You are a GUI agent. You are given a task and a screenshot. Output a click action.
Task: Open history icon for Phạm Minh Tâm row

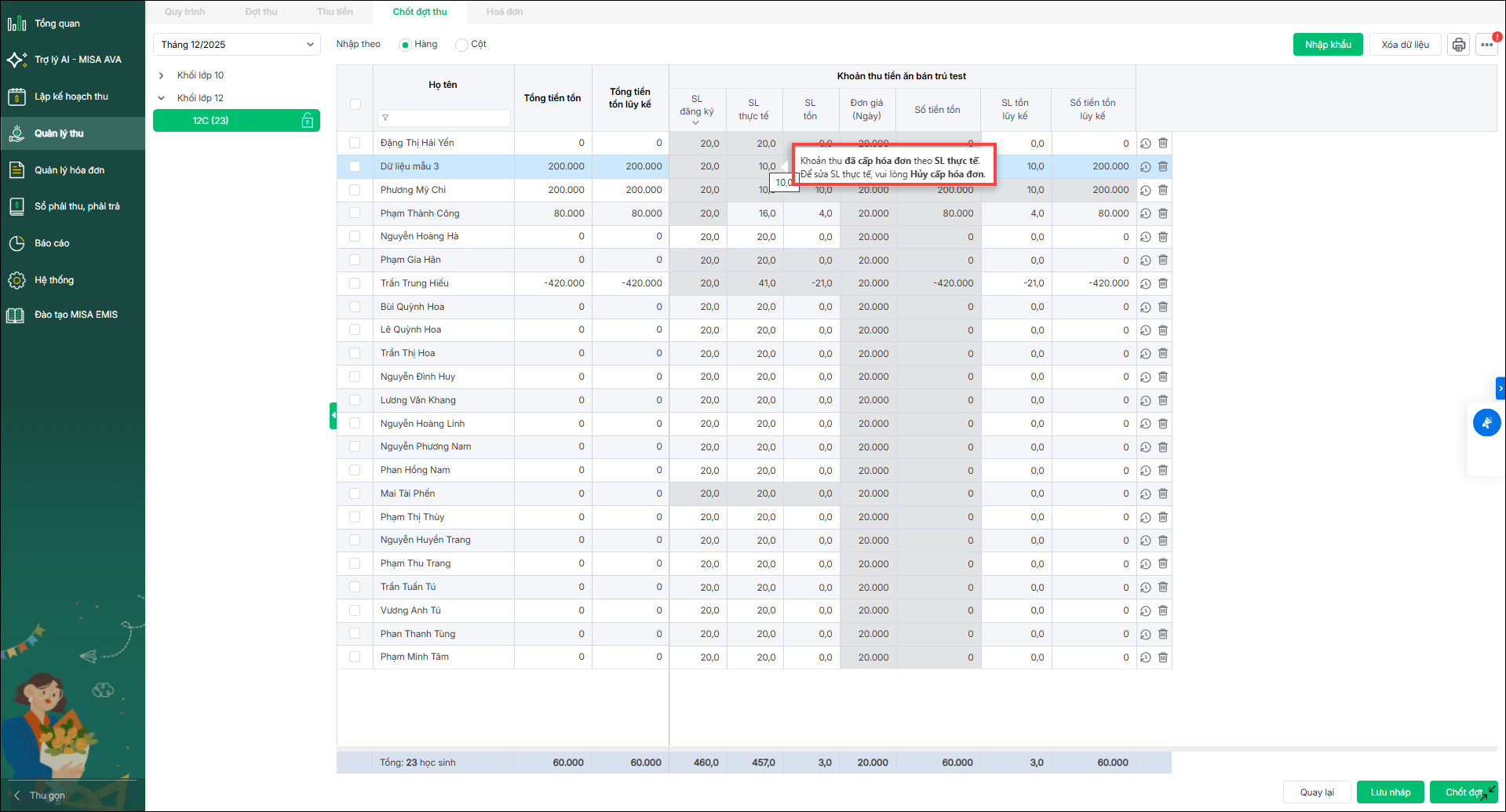(1145, 657)
